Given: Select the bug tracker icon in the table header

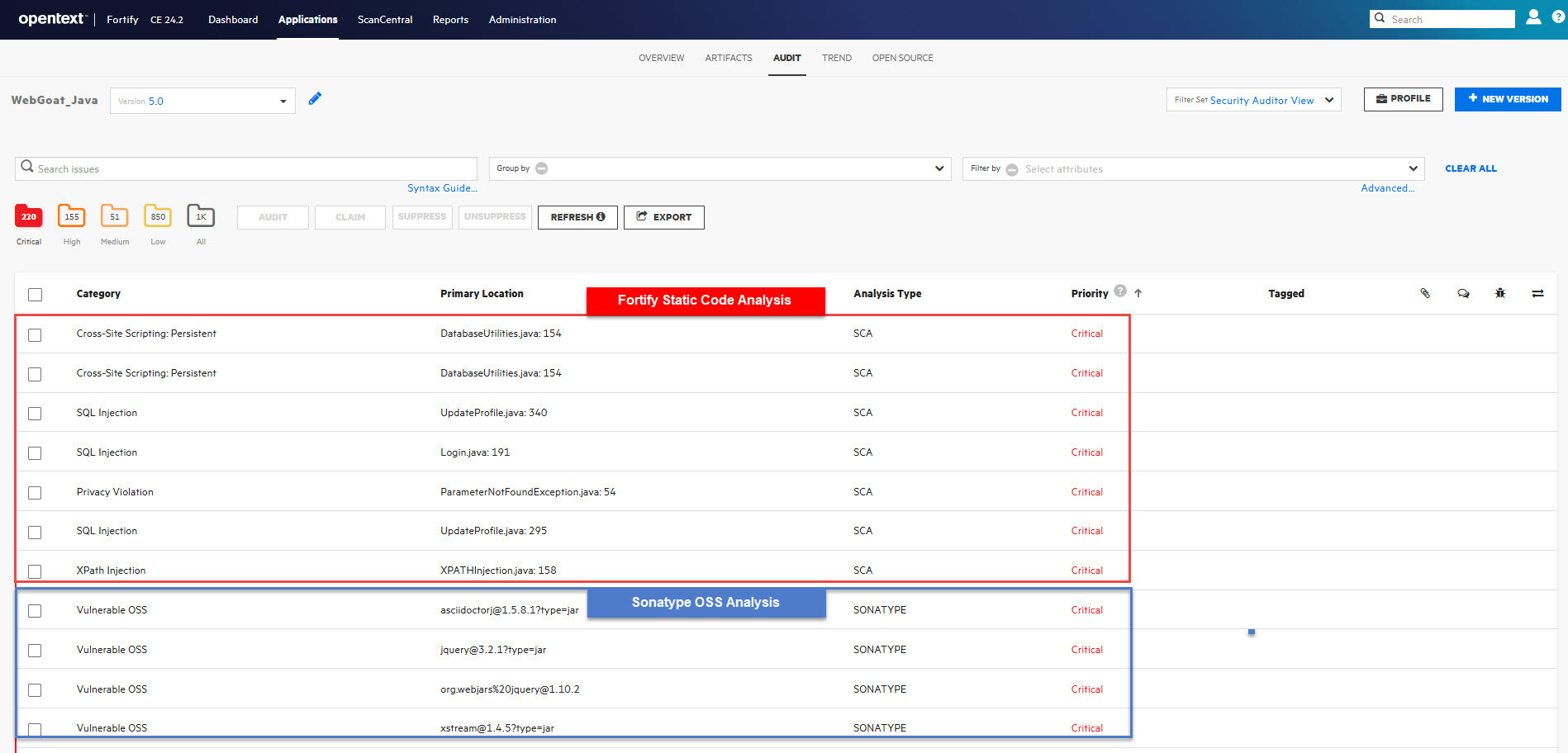Looking at the screenshot, I should click(1500, 293).
